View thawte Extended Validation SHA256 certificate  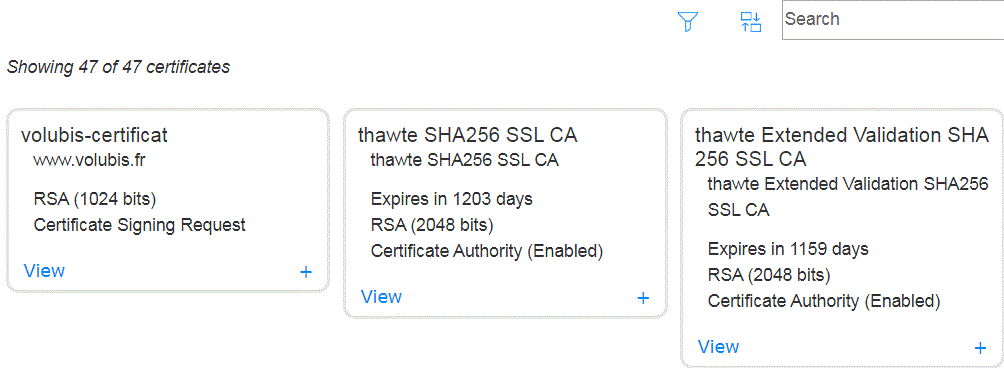(x=718, y=347)
